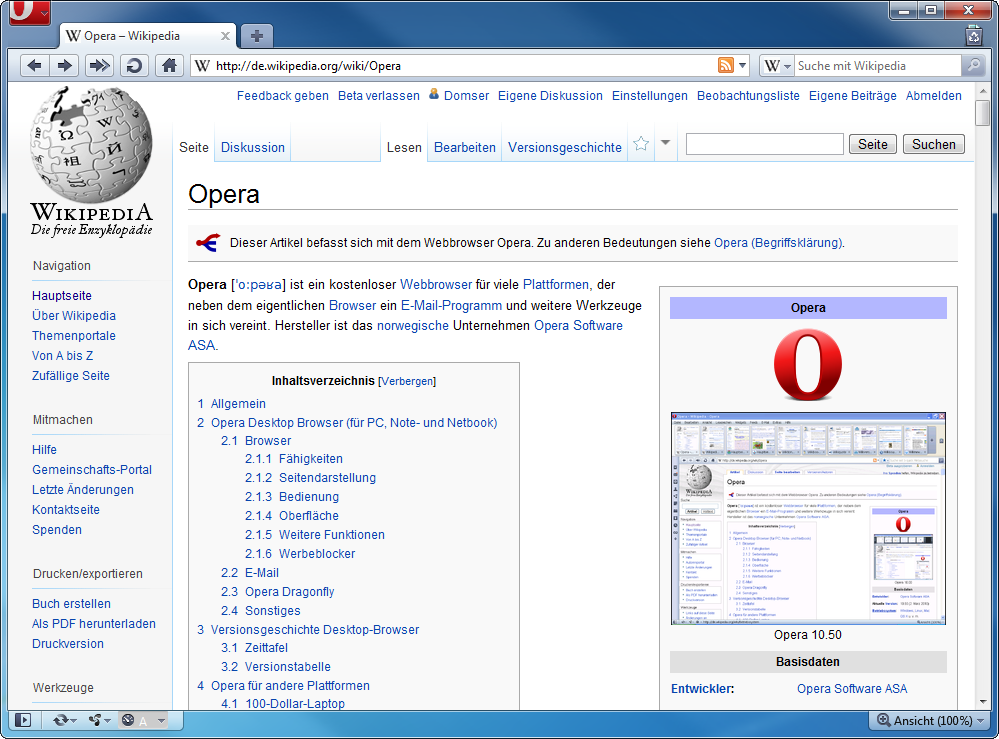Reload the page with the refresh icon
This screenshot has height=739, width=999.
coord(134,65)
